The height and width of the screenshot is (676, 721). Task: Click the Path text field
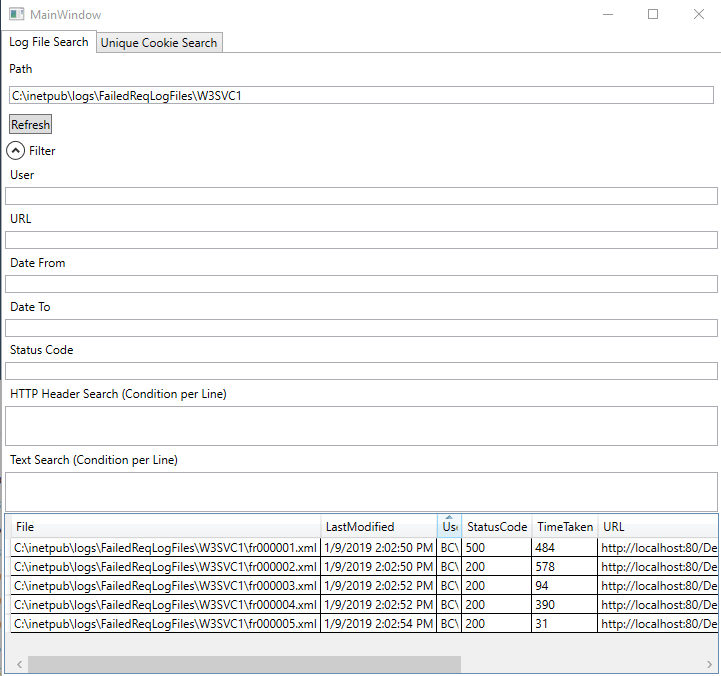pyautogui.click(x=360, y=96)
